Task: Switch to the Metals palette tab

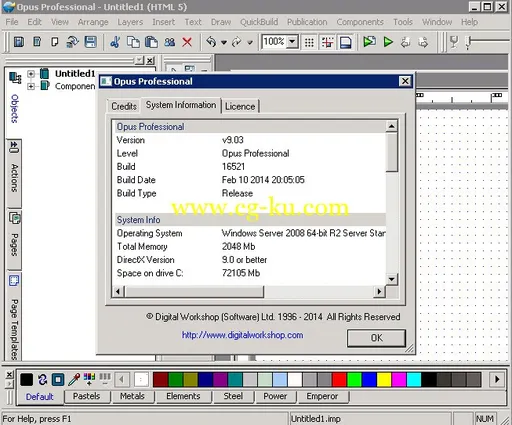Action: click(x=132, y=396)
